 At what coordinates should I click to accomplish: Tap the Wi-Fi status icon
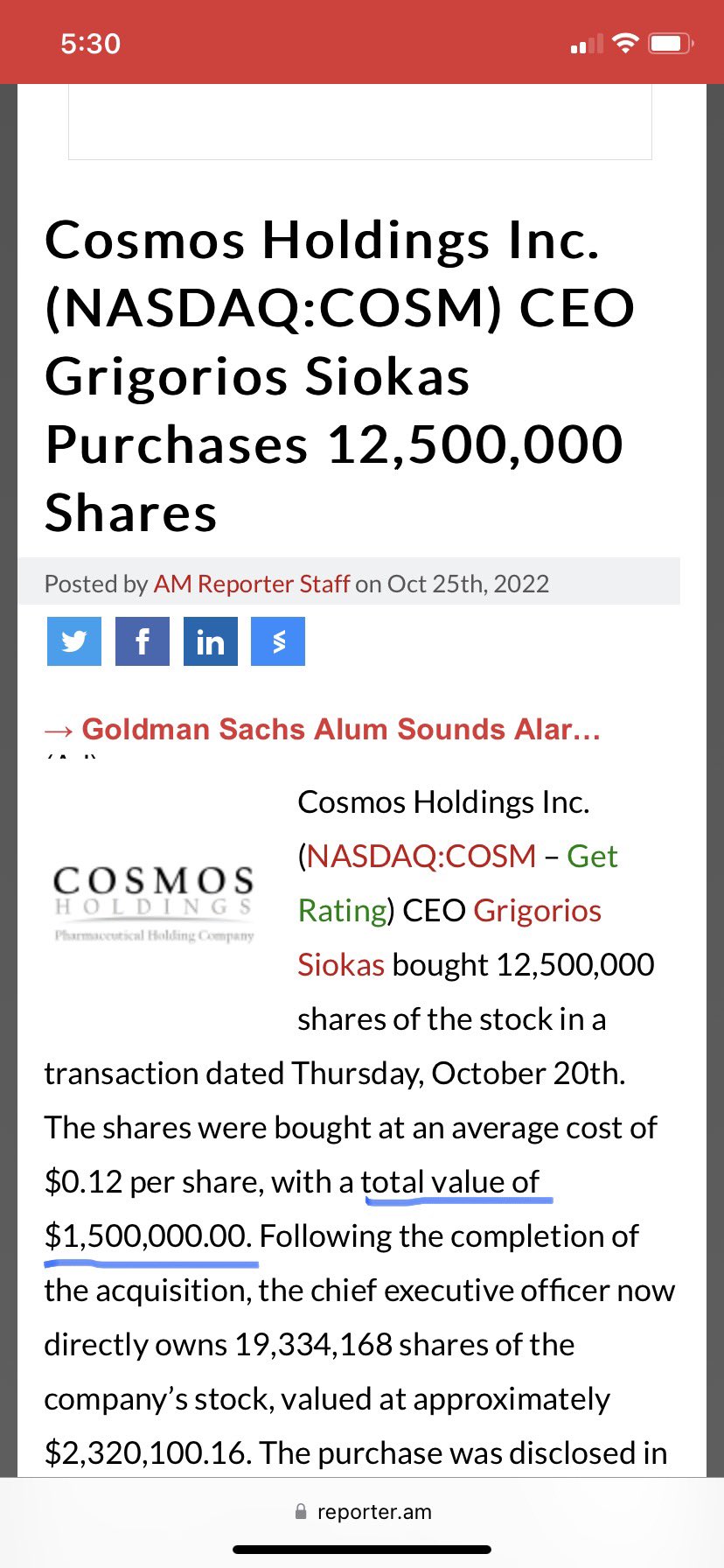pos(624,43)
